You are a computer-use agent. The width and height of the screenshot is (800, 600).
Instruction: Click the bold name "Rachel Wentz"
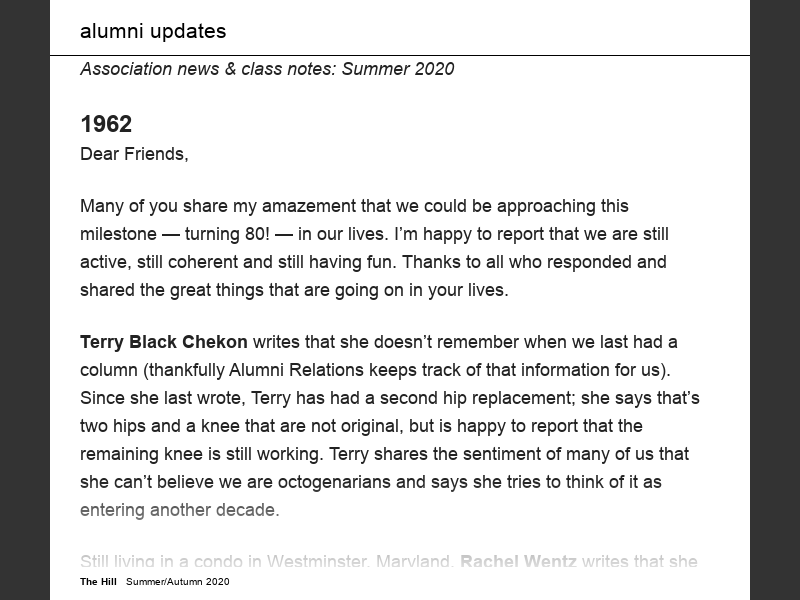click(518, 562)
